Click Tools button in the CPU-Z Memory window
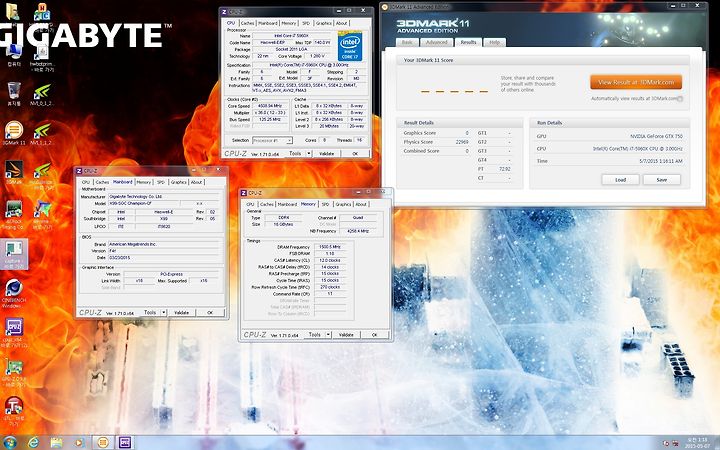Image resolution: width=720 pixels, height=450 pixels. 315,335
